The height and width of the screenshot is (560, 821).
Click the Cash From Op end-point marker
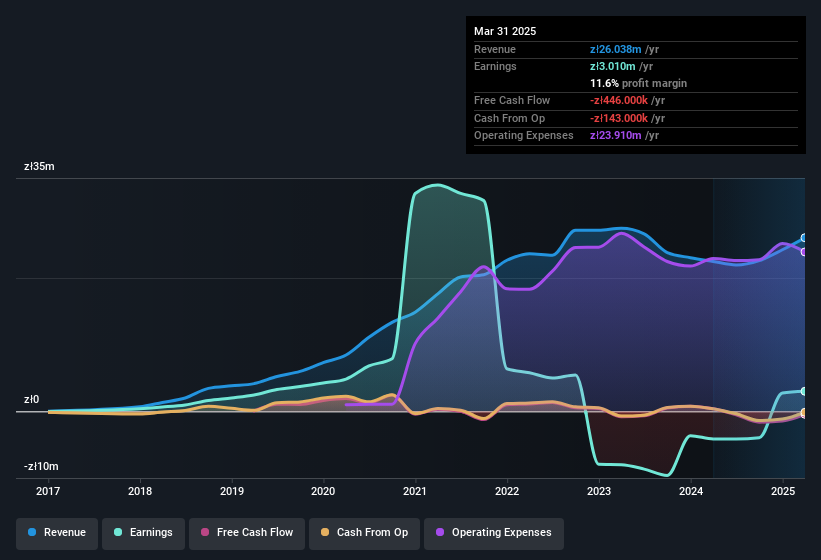[804, 412]
